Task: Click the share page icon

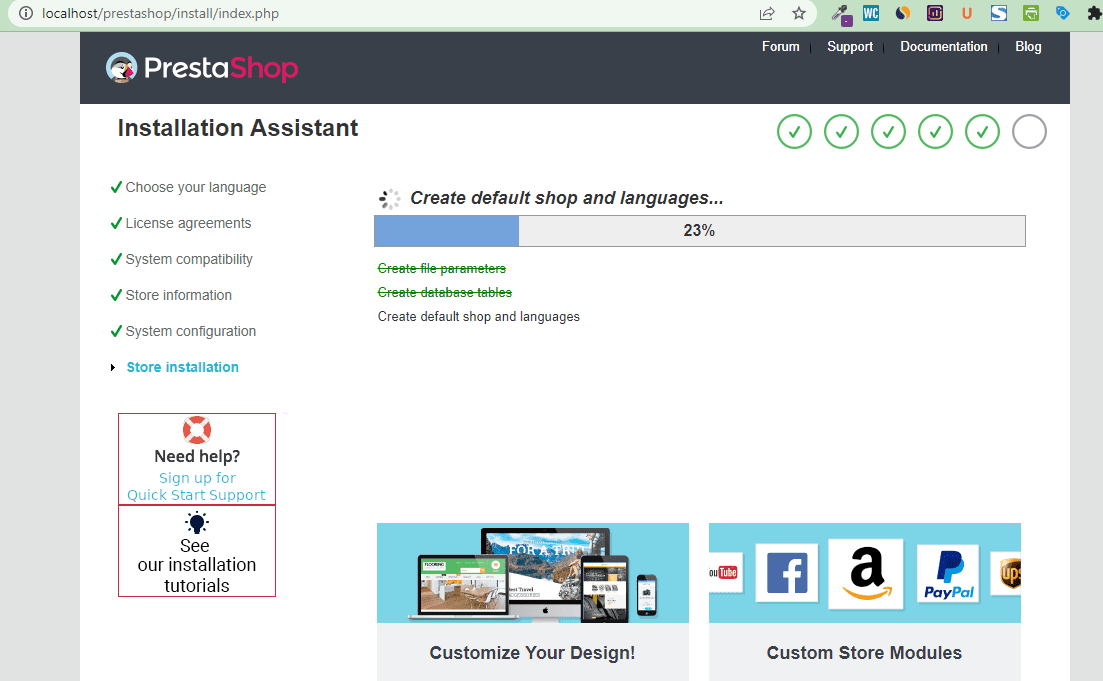Action: tap(767, 13)
